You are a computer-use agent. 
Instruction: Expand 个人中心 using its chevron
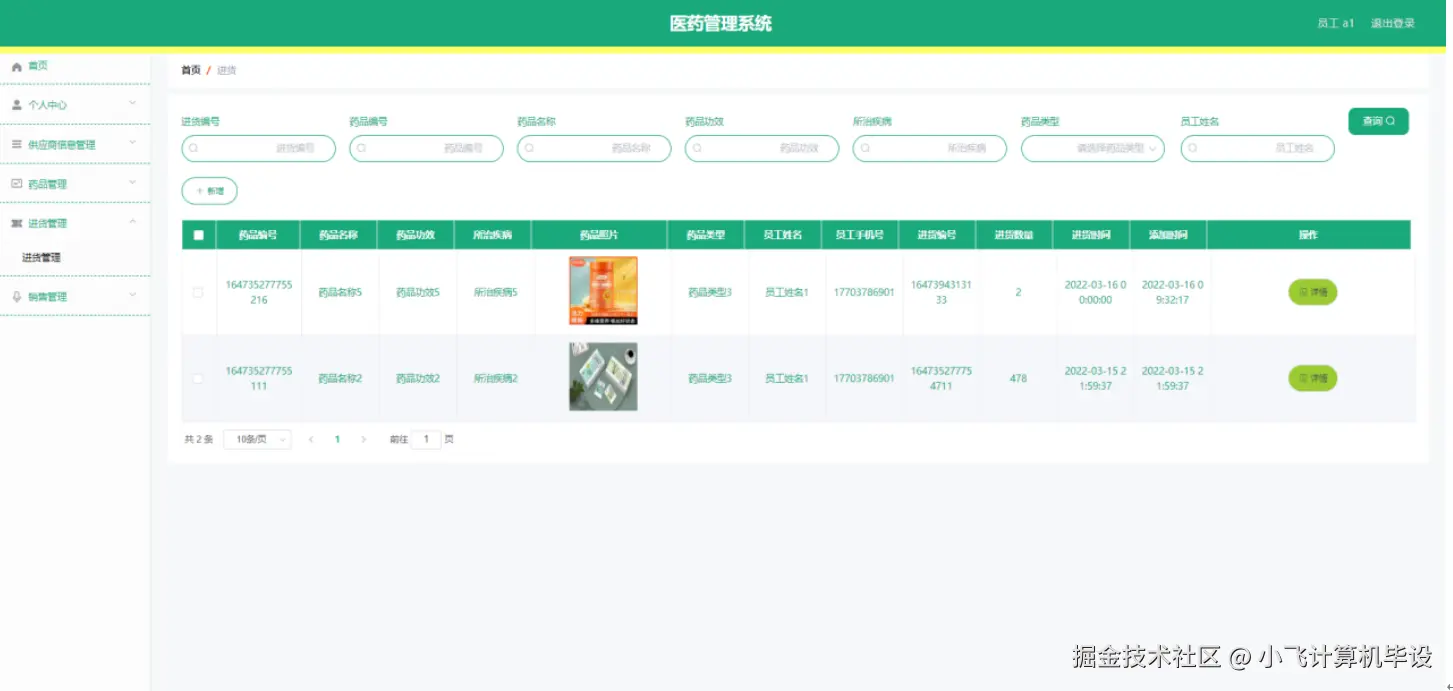coord(132,103)
